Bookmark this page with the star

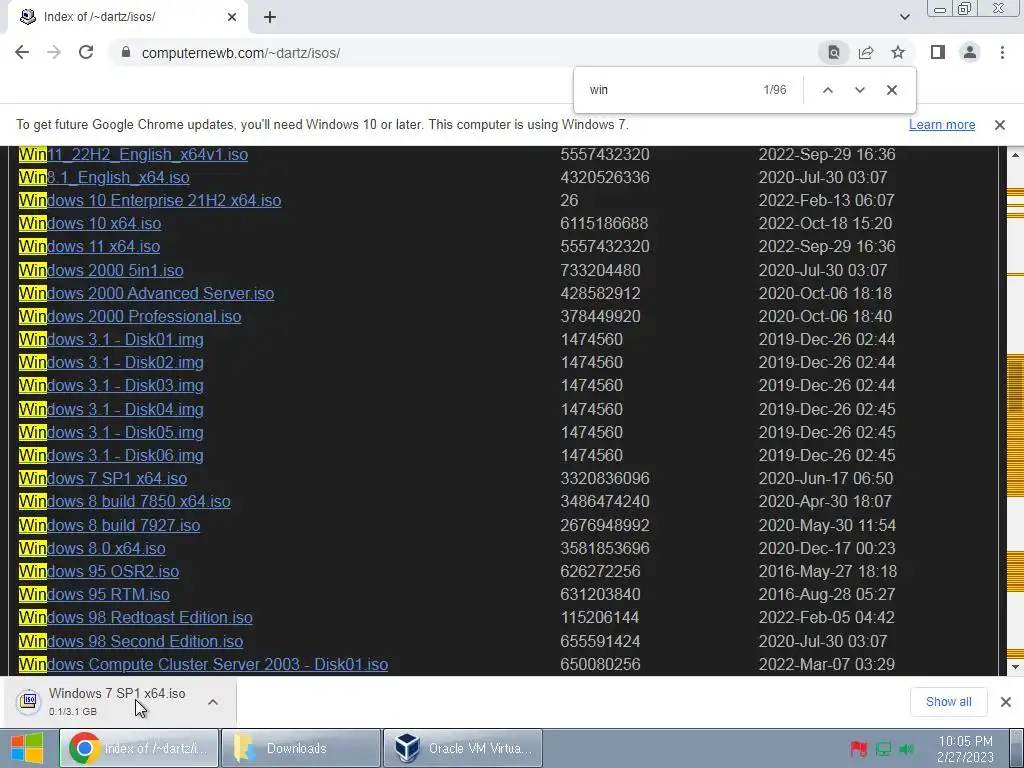click(x=898, y=52)
